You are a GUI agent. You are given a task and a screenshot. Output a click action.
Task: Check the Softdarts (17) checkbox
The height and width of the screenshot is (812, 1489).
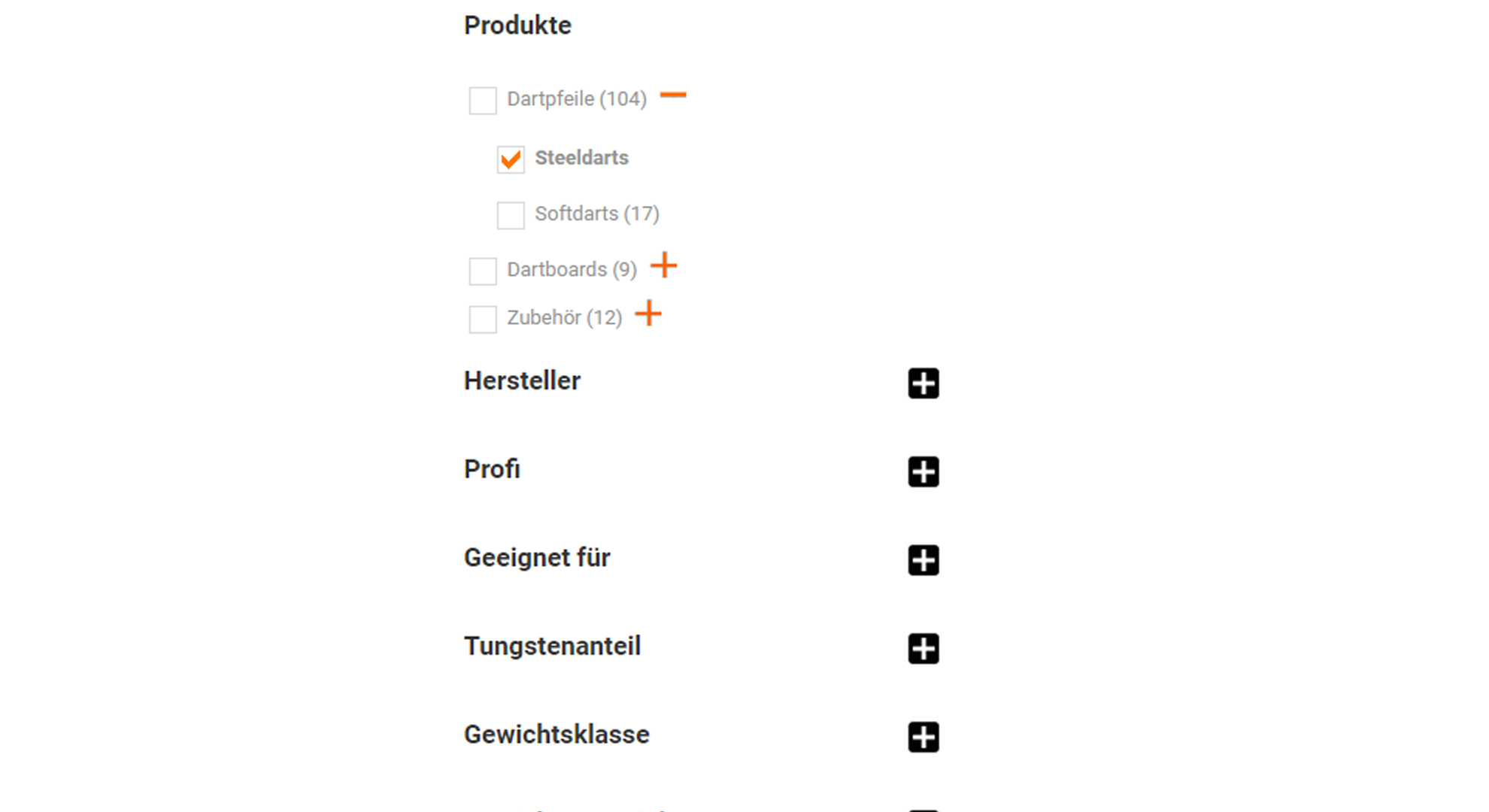point(511,215)
